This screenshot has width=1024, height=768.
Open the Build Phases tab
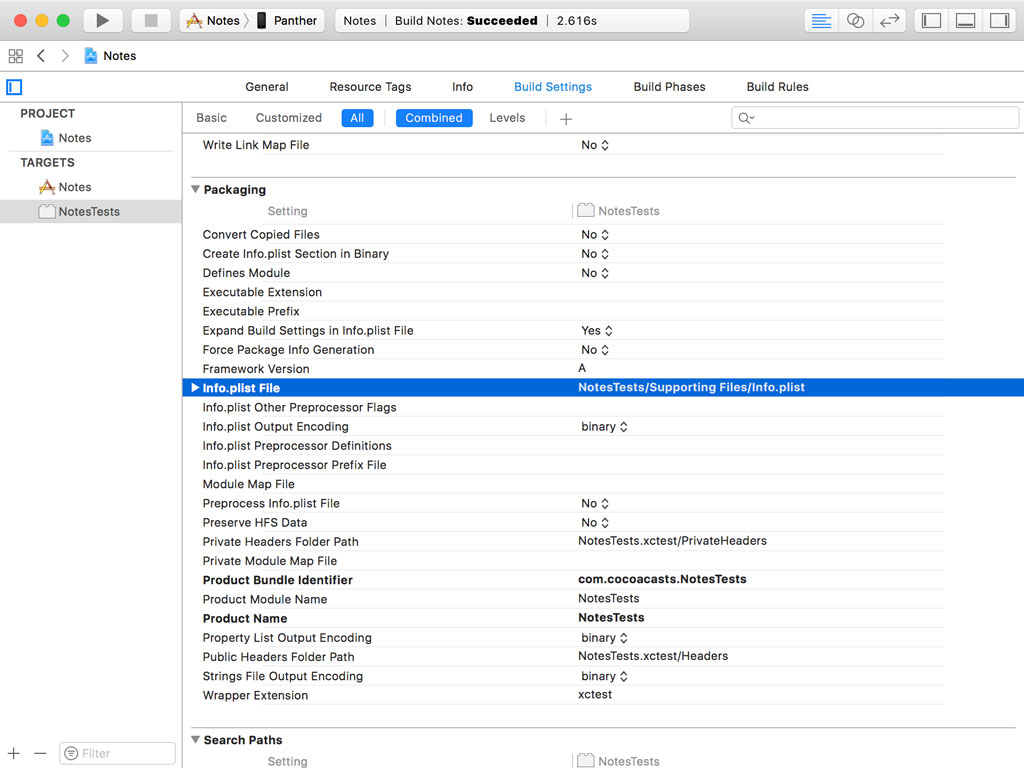[669, 87]
